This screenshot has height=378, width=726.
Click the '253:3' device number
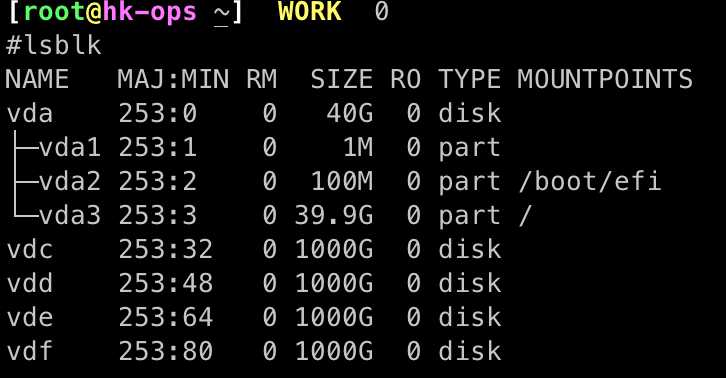(158, 215)
